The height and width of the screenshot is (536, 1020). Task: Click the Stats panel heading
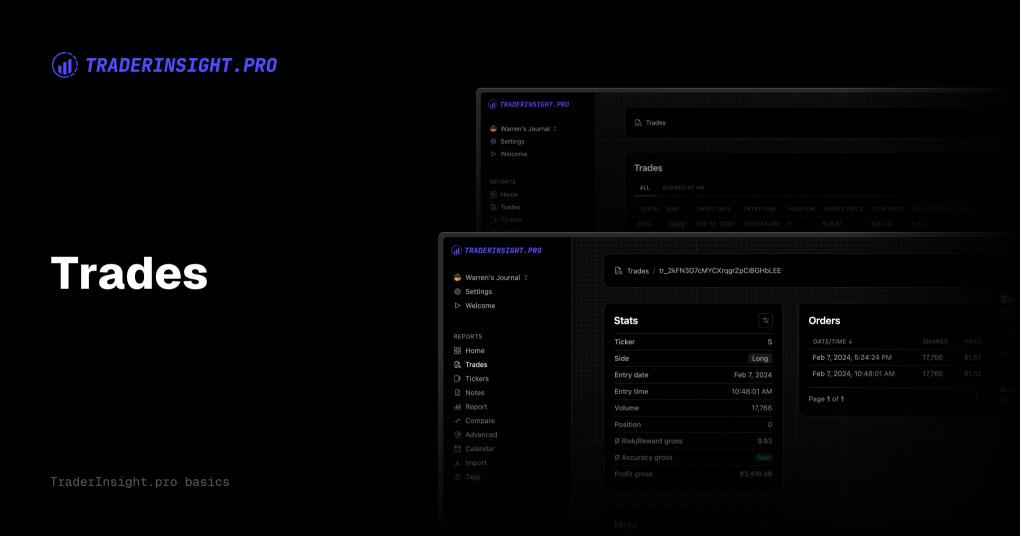click(626, 321)
